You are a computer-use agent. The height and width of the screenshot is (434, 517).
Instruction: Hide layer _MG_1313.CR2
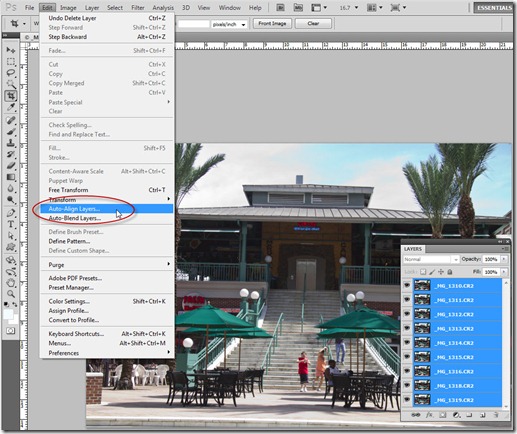pos(407,328)
